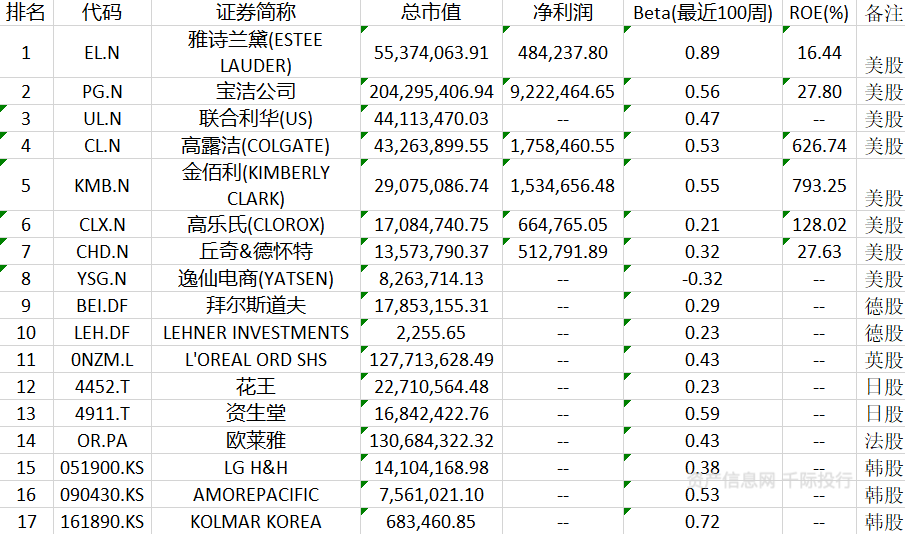Click the 代码 header cell
This screenshot has width=905, height=534.
[x=102, y=13]
